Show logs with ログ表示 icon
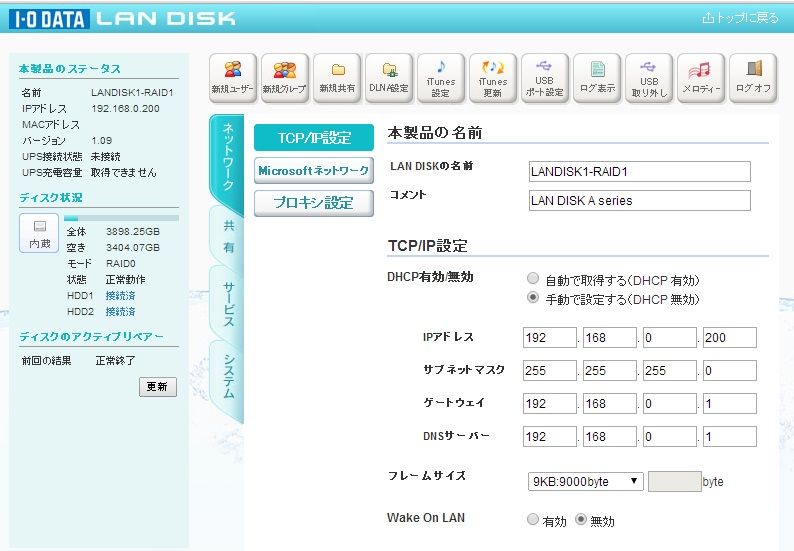The height and width of the screenshot is (551, 794). click(597, 78)
